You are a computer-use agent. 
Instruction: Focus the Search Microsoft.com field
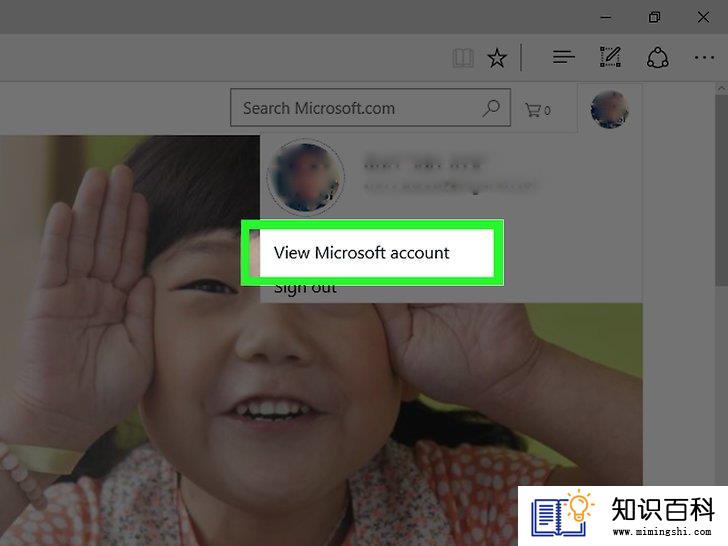[370, 108]
